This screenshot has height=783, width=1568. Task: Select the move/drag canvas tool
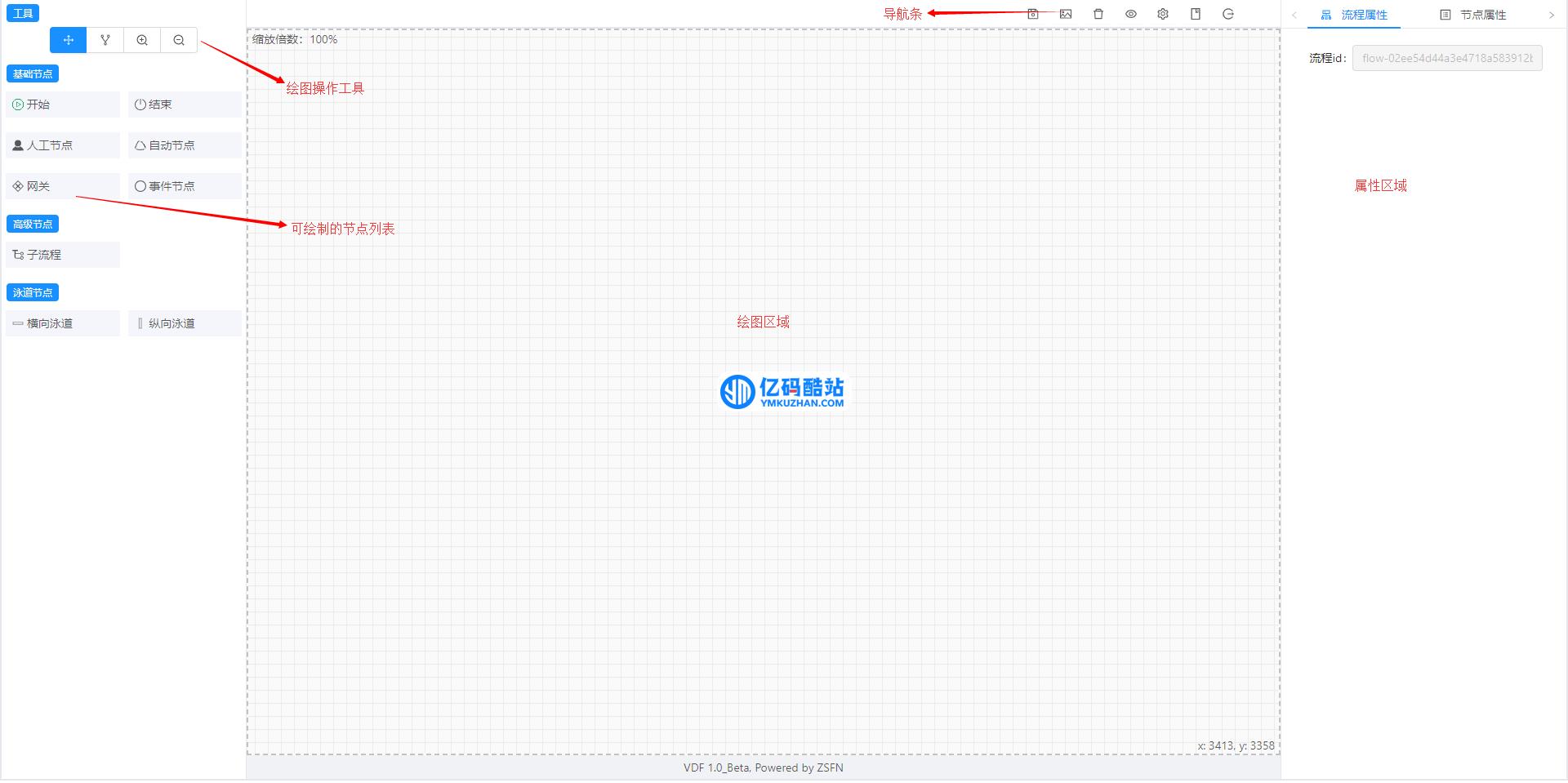69,40
